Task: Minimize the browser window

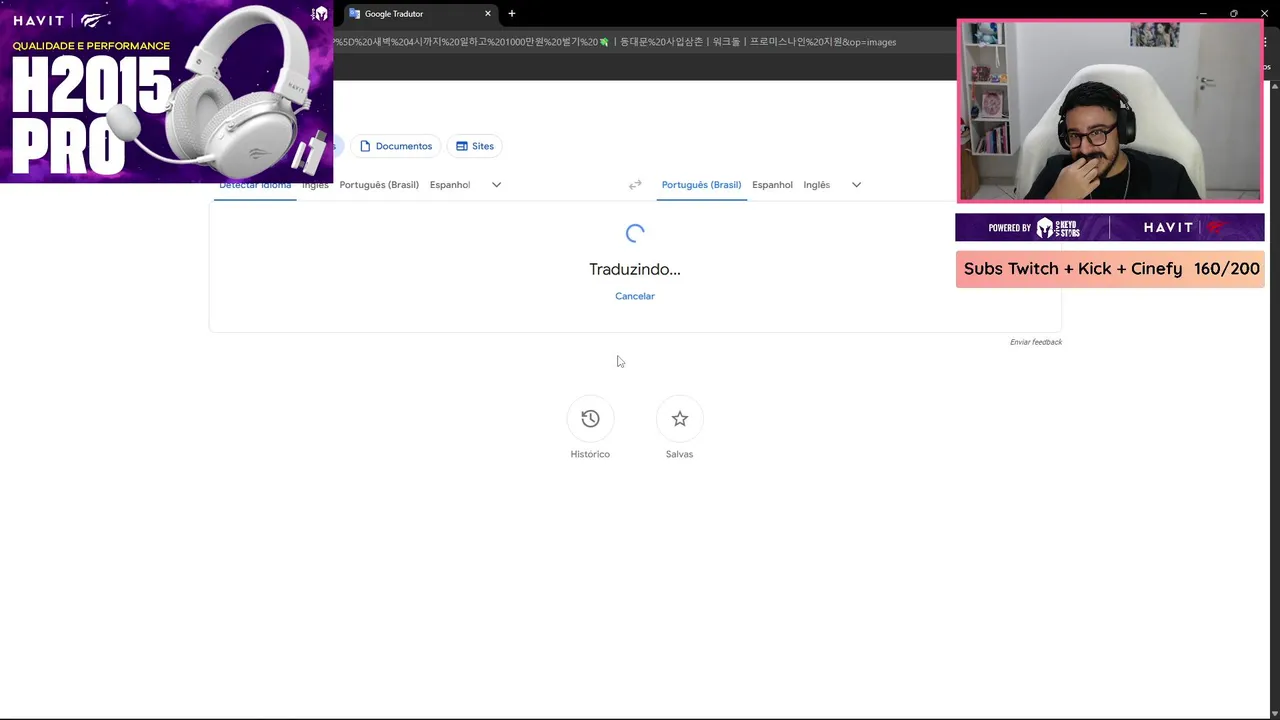Action: [1203, 14]
